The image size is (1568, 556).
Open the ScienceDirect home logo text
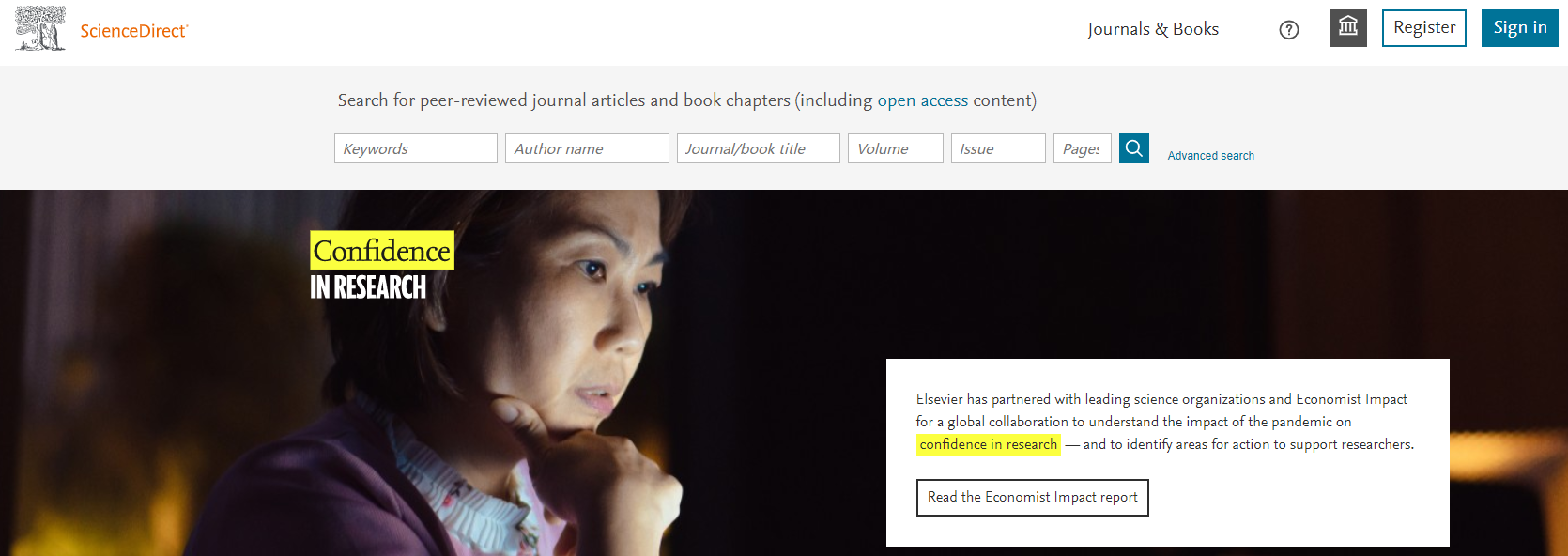click(x=134, y=31)
